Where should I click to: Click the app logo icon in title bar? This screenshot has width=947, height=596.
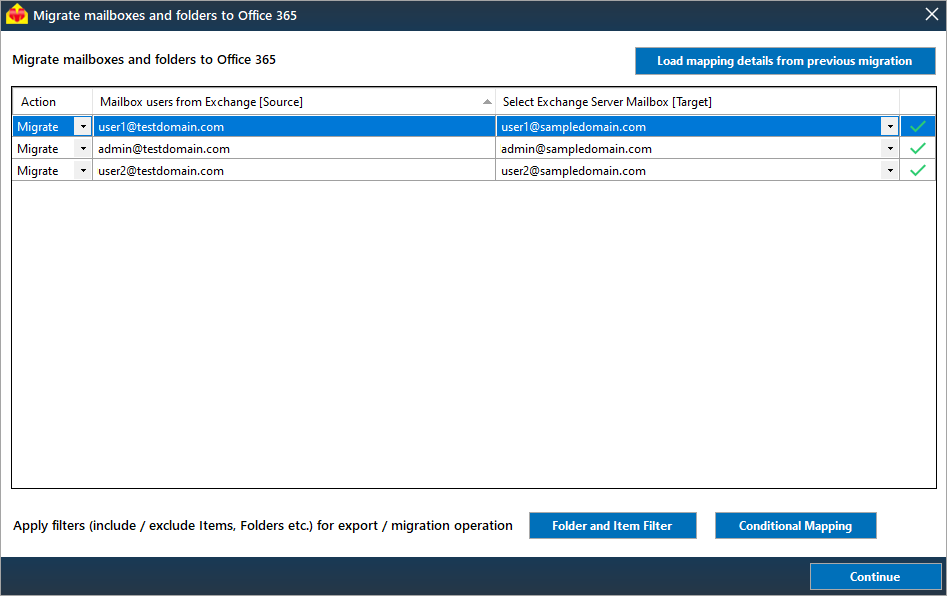(x=17, y=15)
